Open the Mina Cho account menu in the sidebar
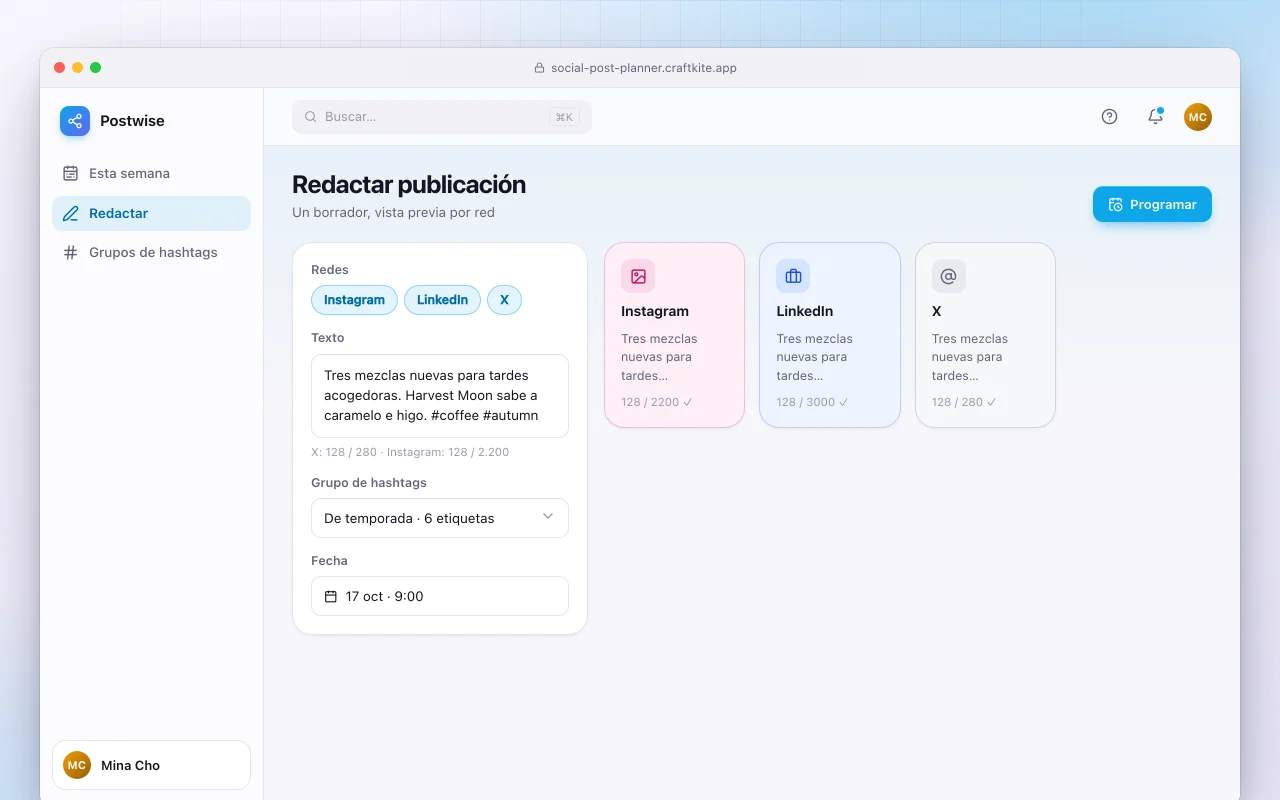Viewport: 1280px width, 800px height. point(151,765)
